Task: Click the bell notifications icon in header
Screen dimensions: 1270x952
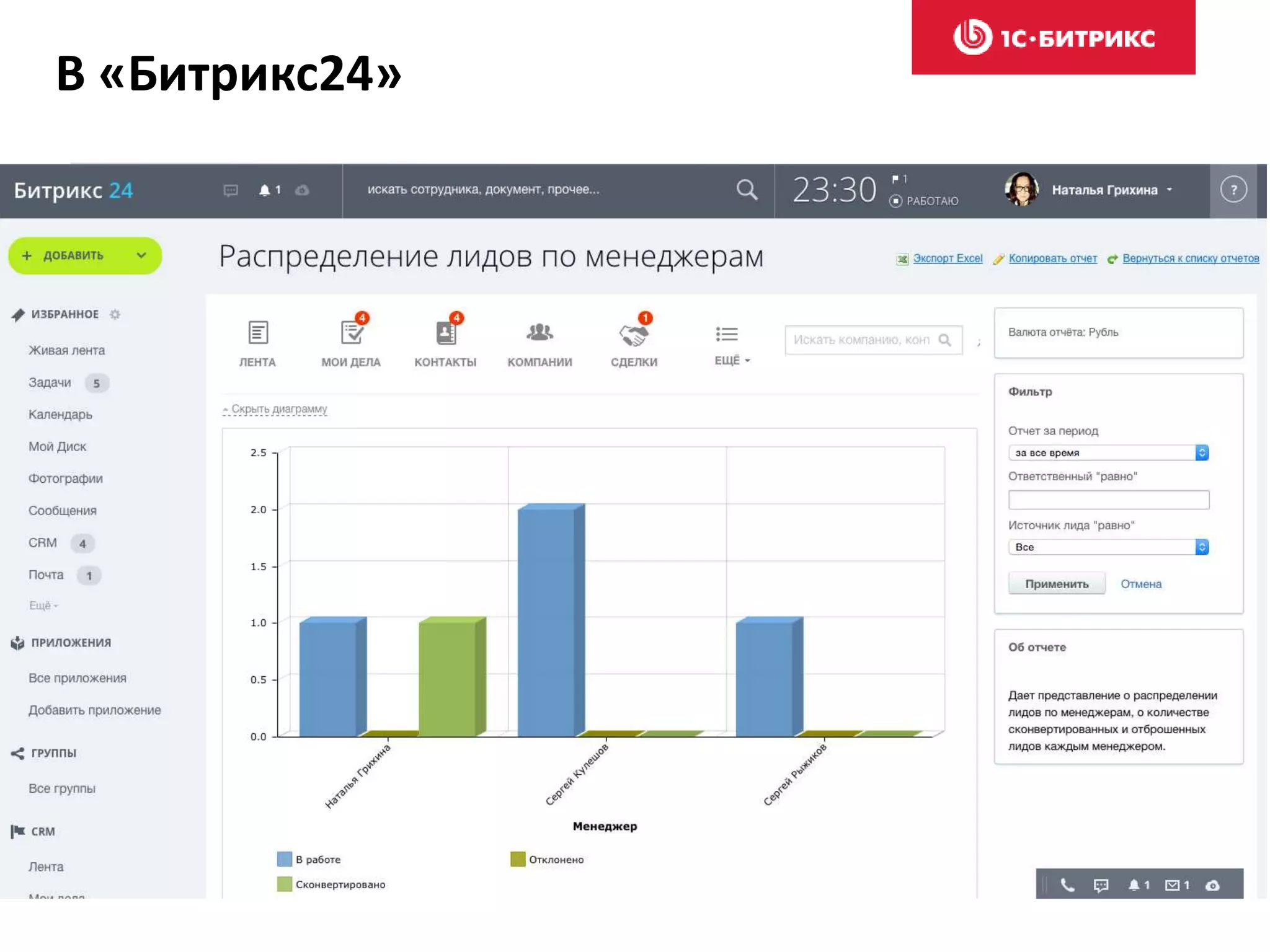Action: (265, 190)
